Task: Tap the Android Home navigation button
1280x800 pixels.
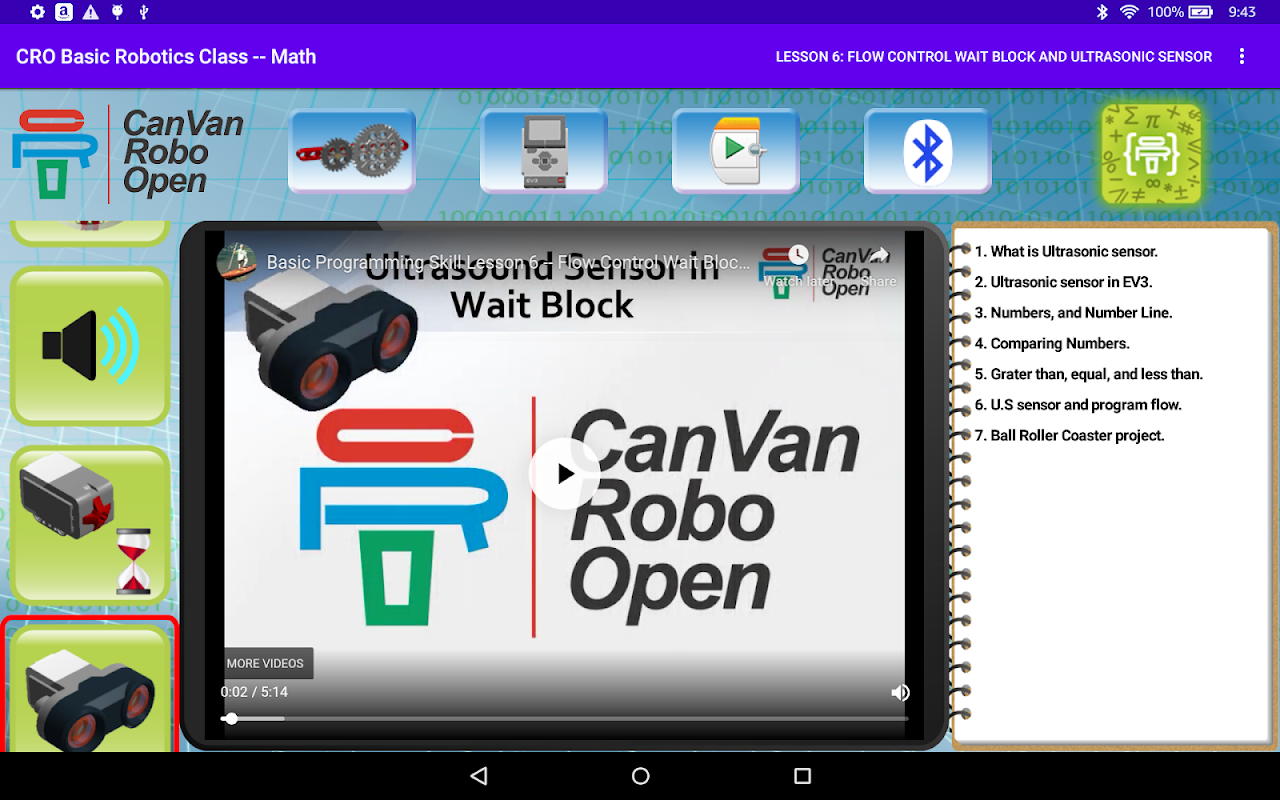Action: tap(640, 776)
